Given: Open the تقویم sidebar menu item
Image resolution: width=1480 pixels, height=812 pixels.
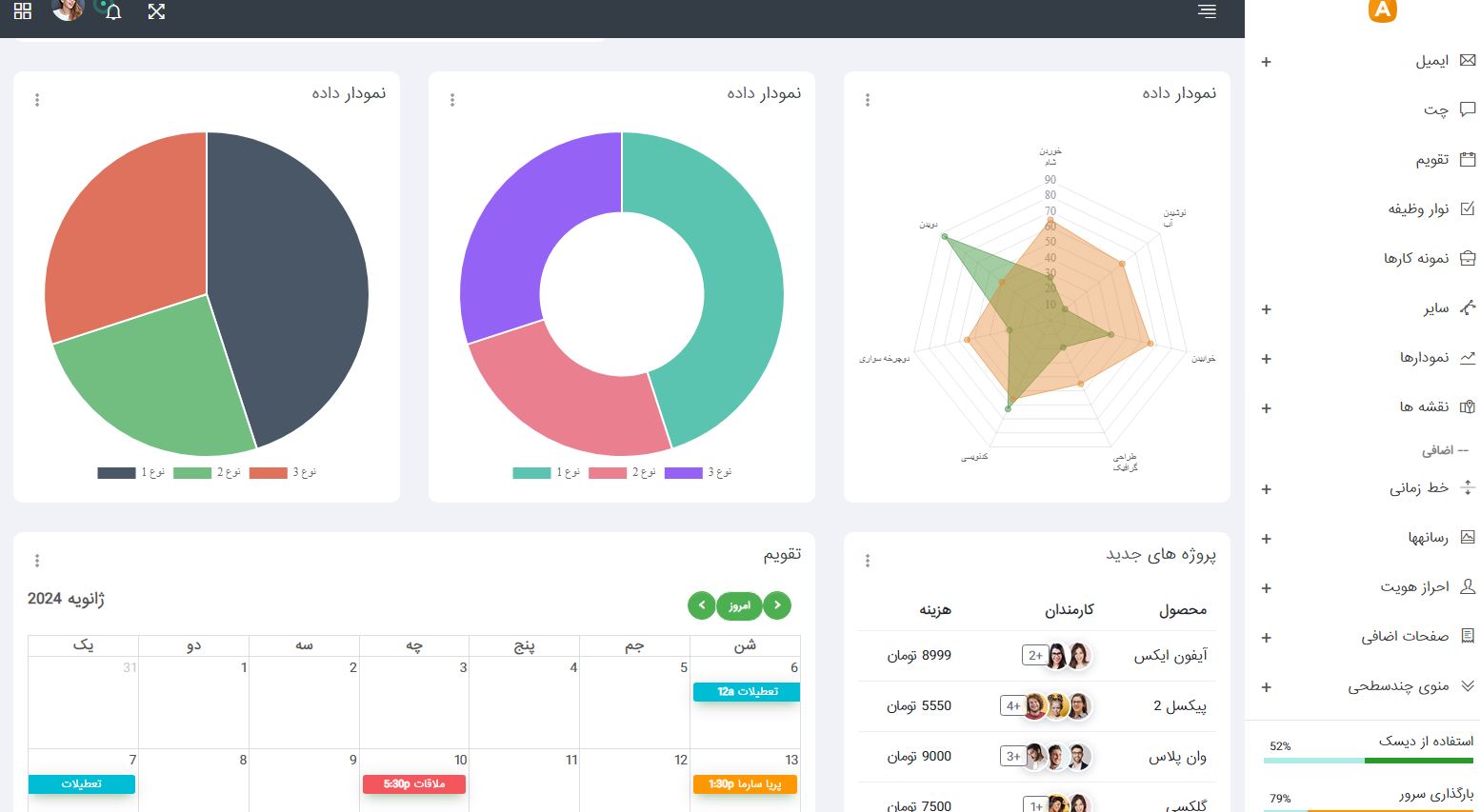Looking at the screenshot, I should pyautogui.click(x=1432, y=159).
